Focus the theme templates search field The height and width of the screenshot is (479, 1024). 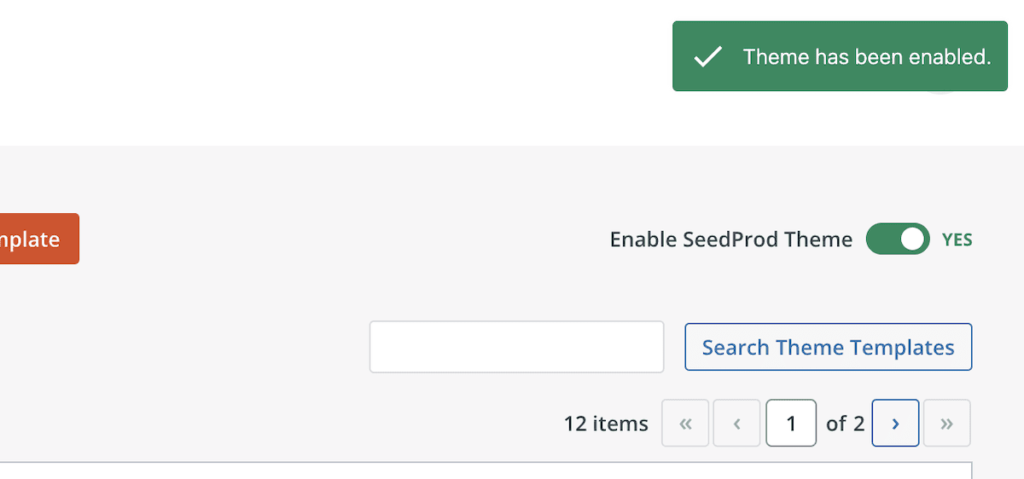(516, 347)
